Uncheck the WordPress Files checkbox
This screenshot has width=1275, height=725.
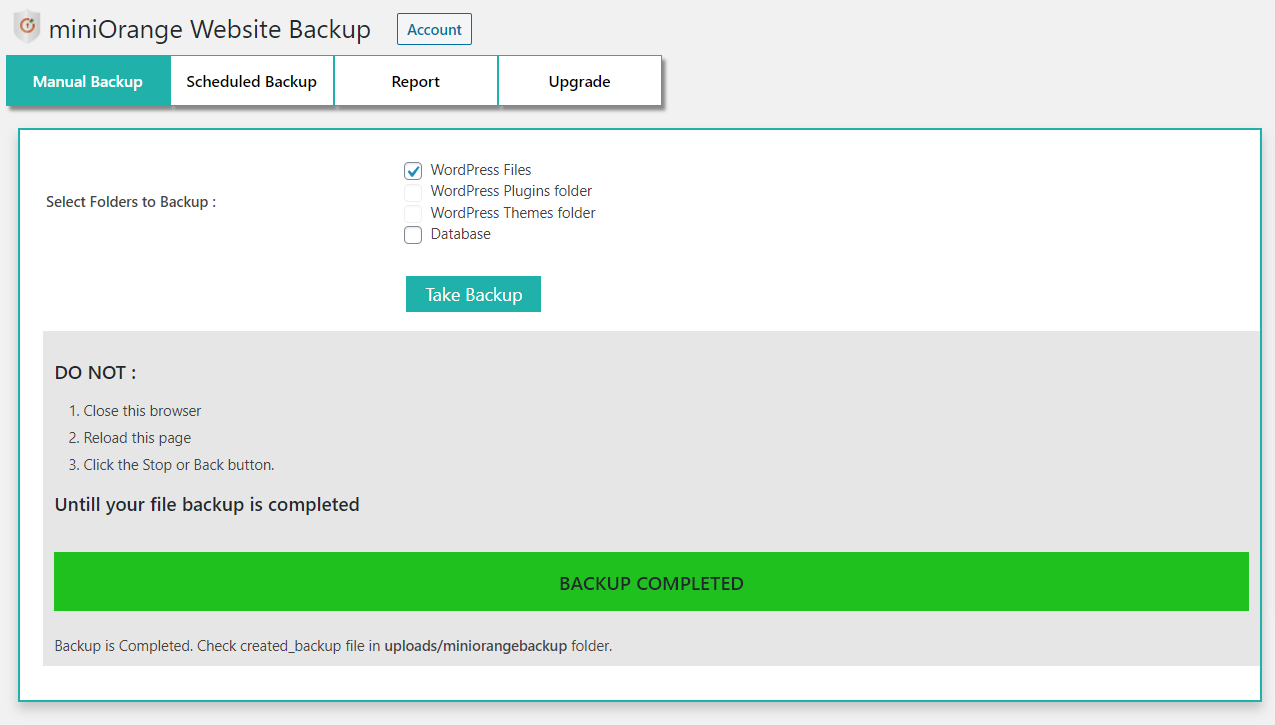pos(413,171)
